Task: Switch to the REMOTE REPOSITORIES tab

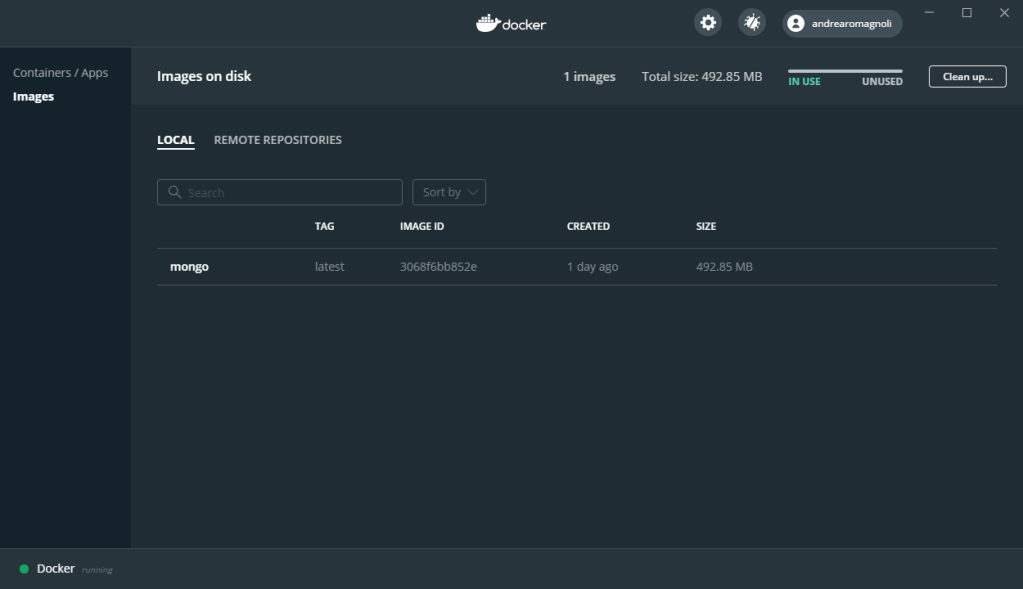Action: pos(278,140)
